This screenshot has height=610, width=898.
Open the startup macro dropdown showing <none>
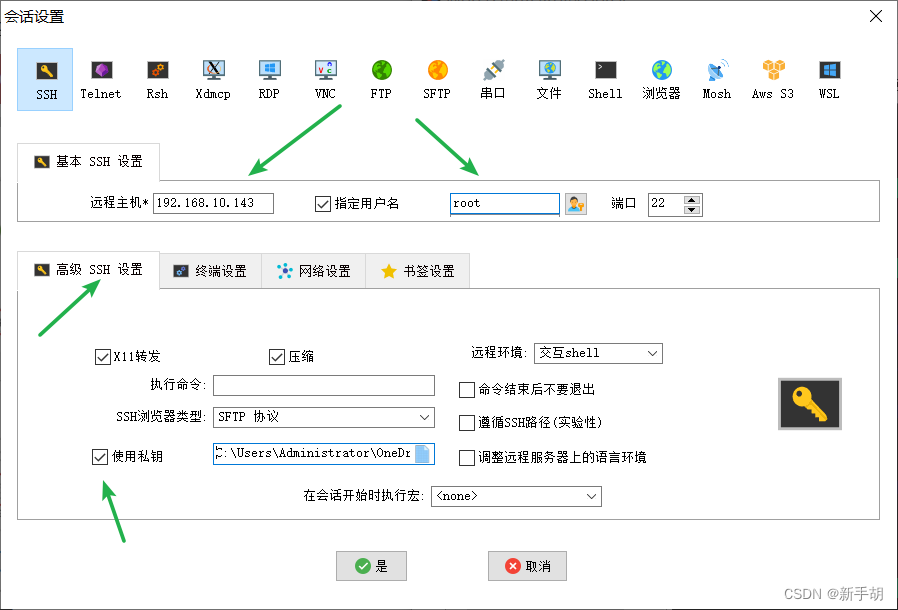[x=516, y=496]
